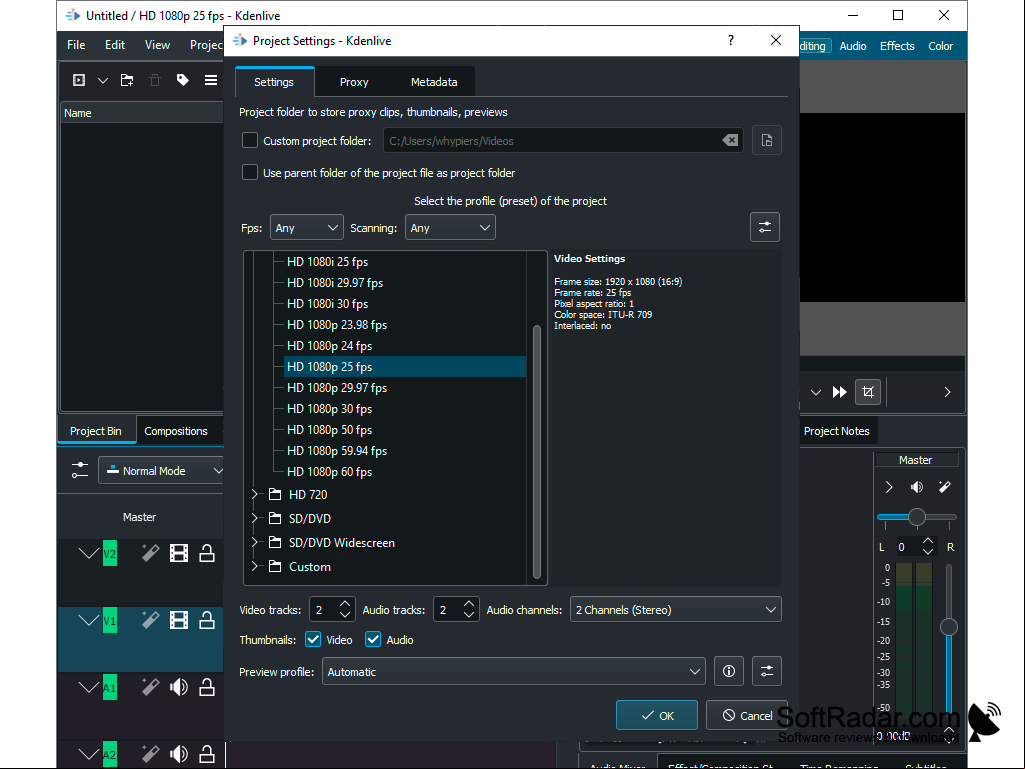Click the tag icon in Project Bin toolbar
The height and width of the screenshot is (769, 1025).
click(182, 80)
